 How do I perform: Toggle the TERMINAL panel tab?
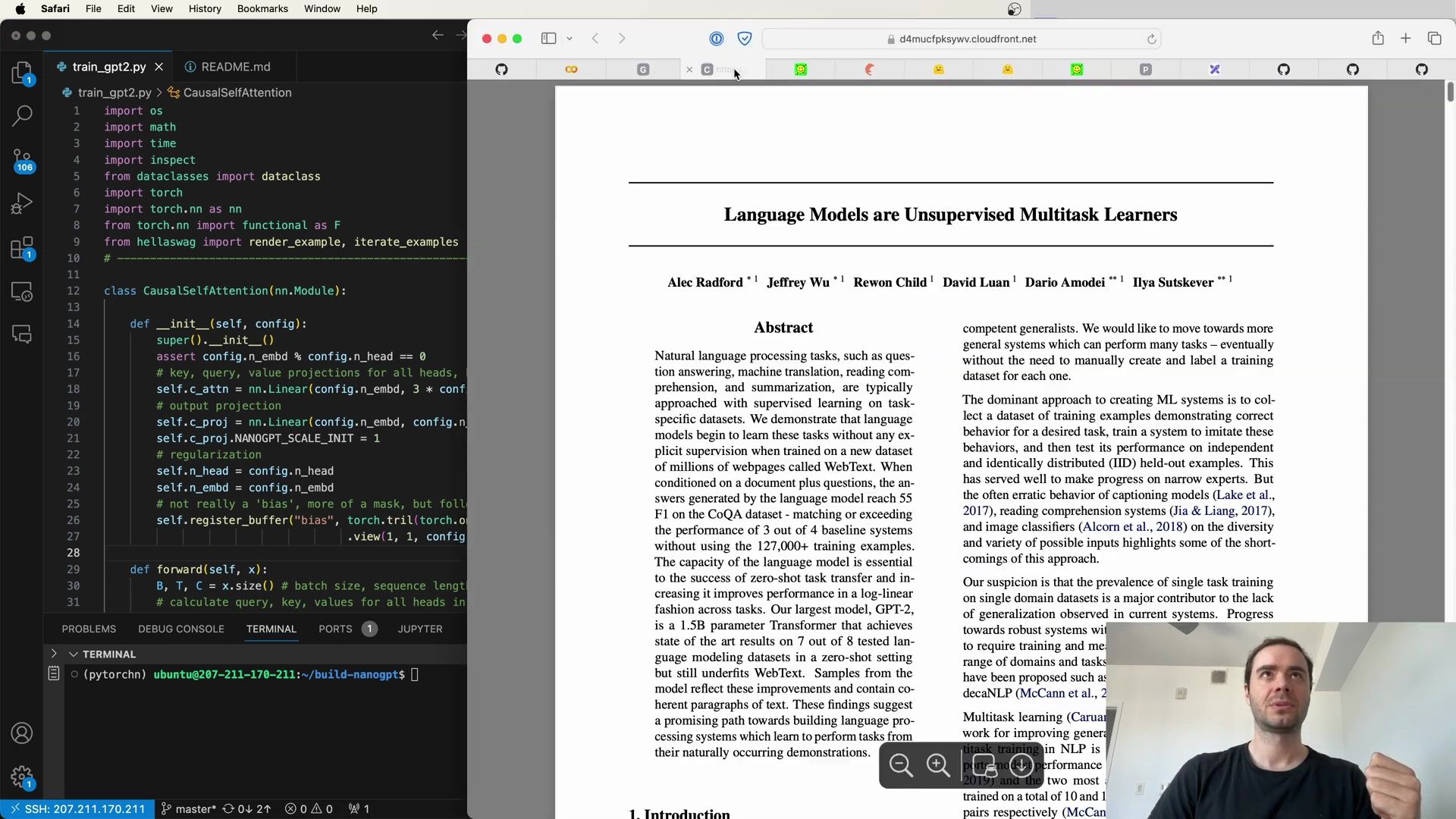click(x=270, y=628)
